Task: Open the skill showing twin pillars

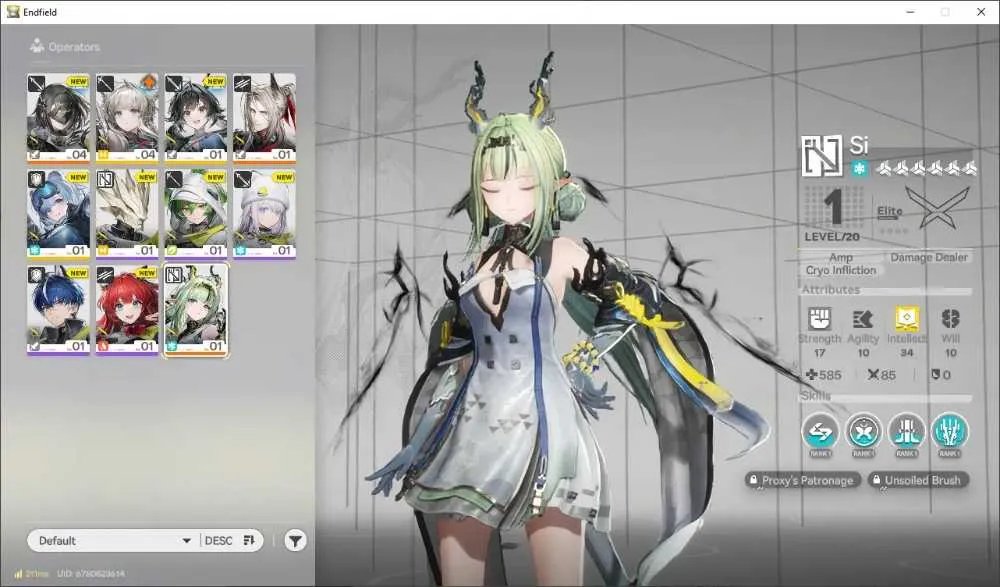Action: pos(906,432)
